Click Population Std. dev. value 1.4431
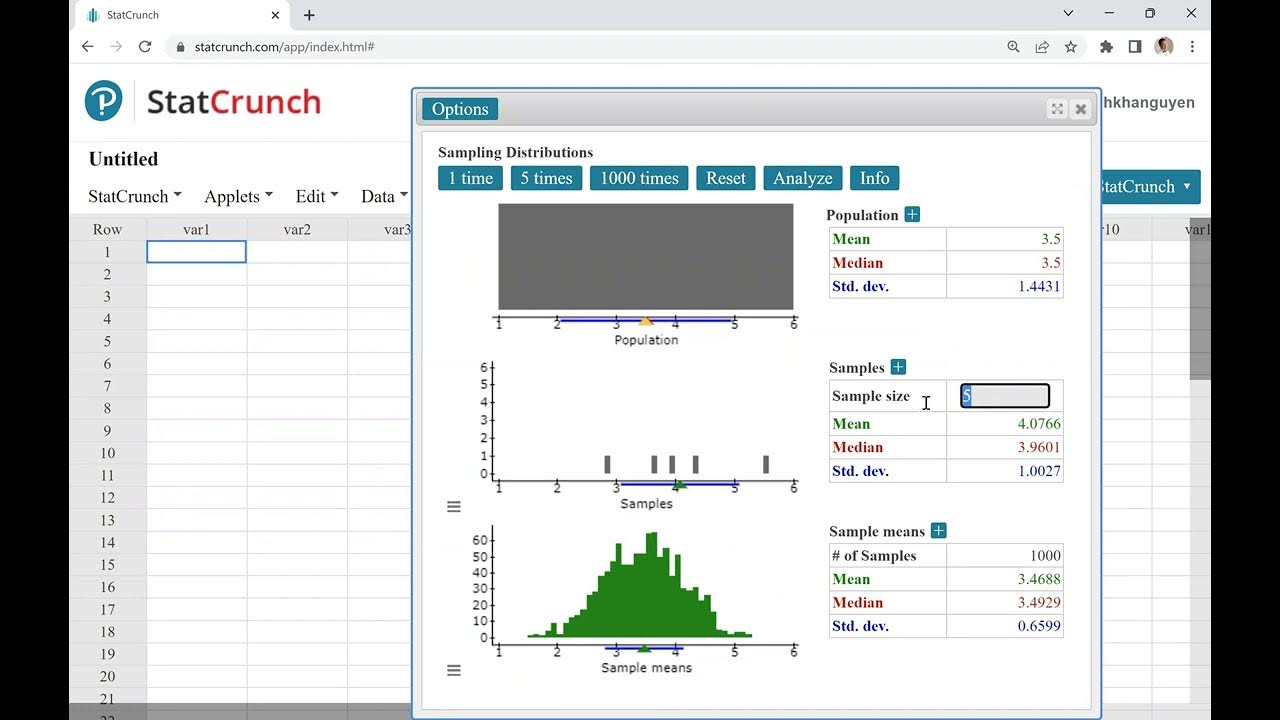Viewport: 1280px width, 720px height. (x=1038, y=287)
